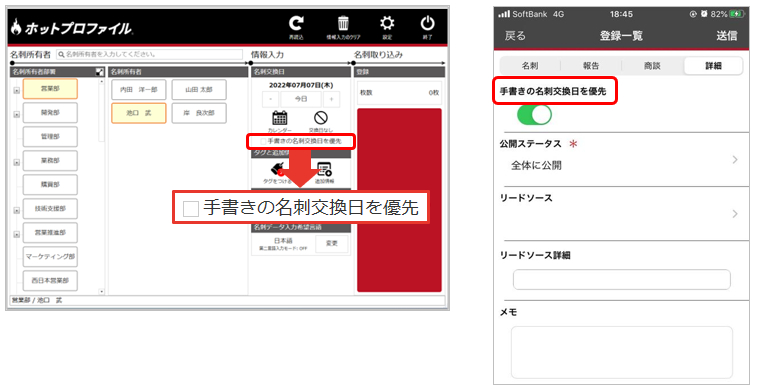Turn off the green 手書きの名刺交換日を優先 switch
This screenshot has width=757, height=389.
534,115
